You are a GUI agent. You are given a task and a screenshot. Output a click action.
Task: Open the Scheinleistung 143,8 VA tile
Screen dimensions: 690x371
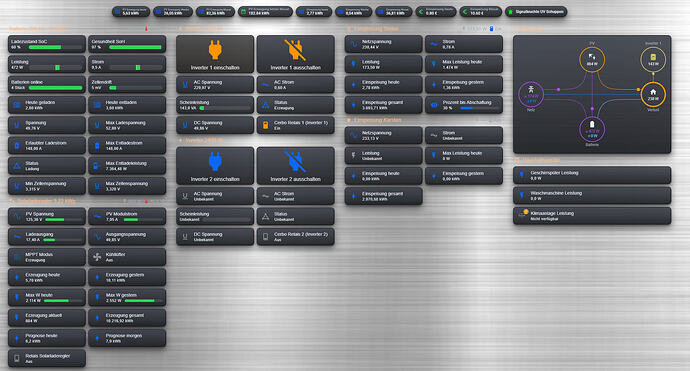point(215,105)
